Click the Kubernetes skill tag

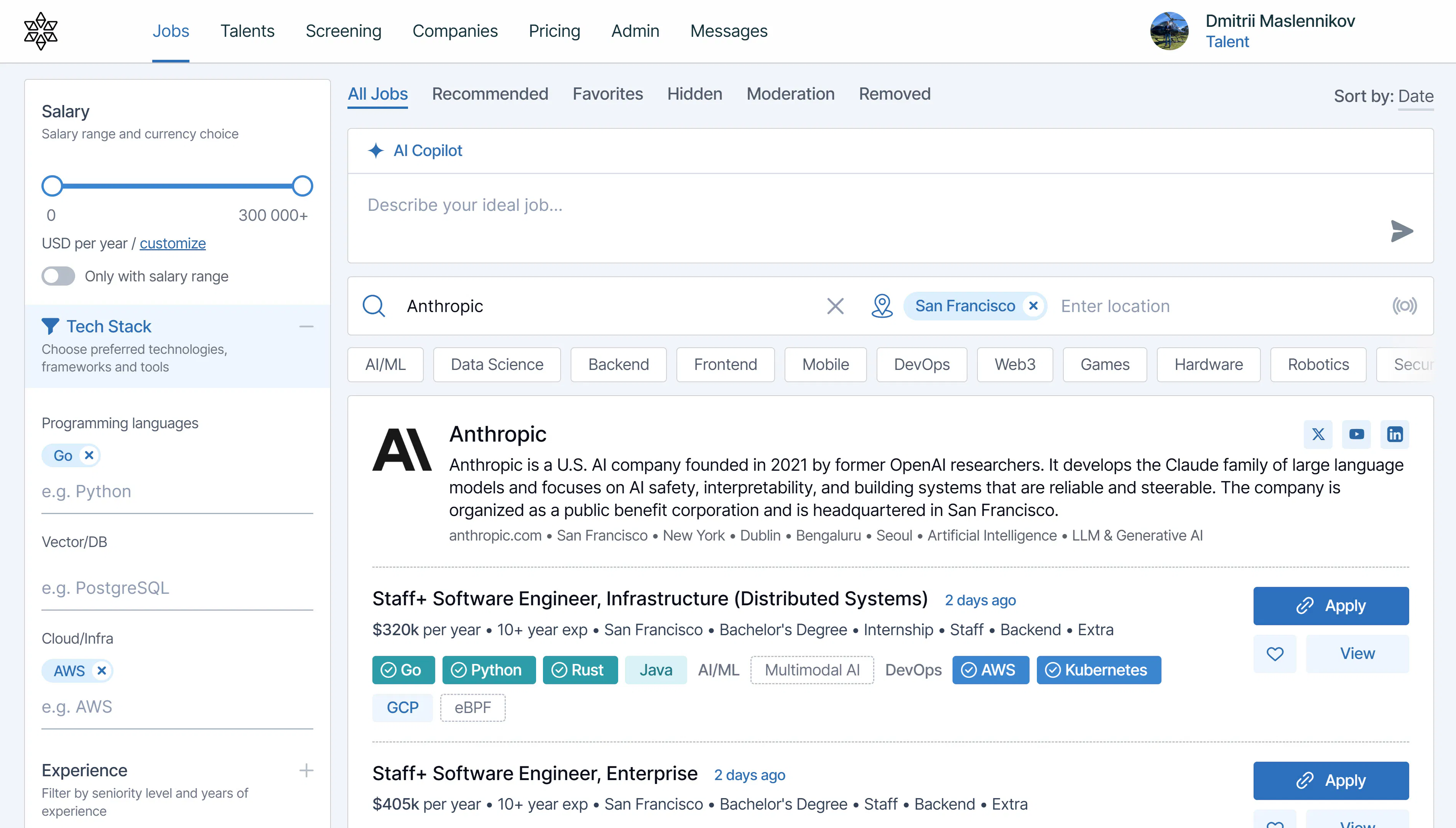[x=1098, y=670]
